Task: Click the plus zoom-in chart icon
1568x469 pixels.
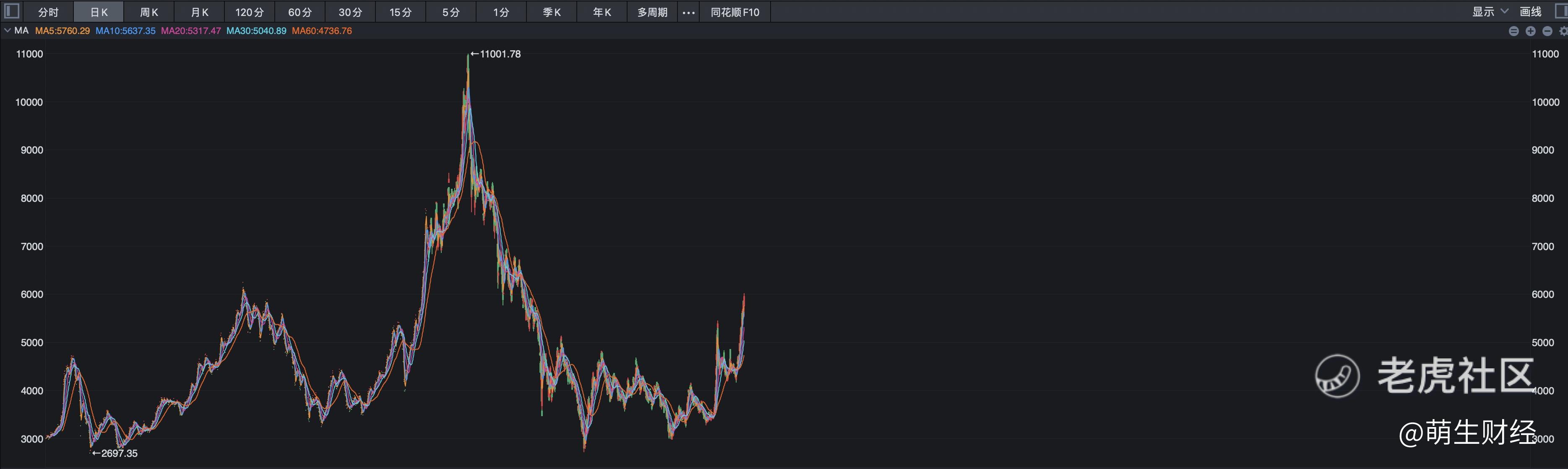Action: [1530, 31]
